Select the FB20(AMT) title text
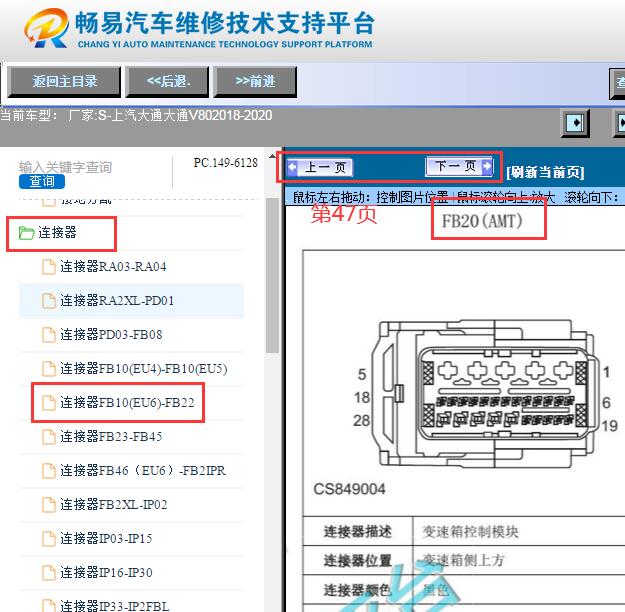The height and width of the screenshot is (612, 625). tap(482, 221)
